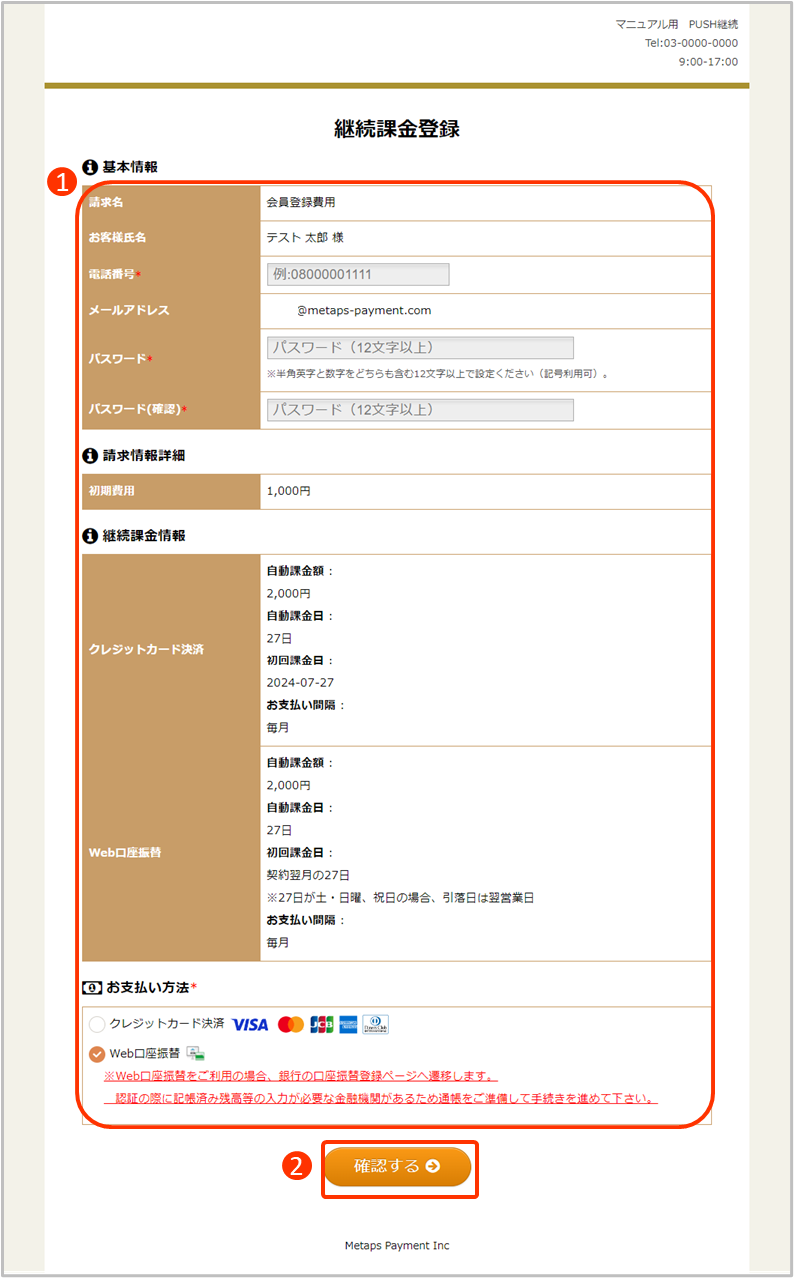Click the VISA card logo

(x=250, y=1024)
